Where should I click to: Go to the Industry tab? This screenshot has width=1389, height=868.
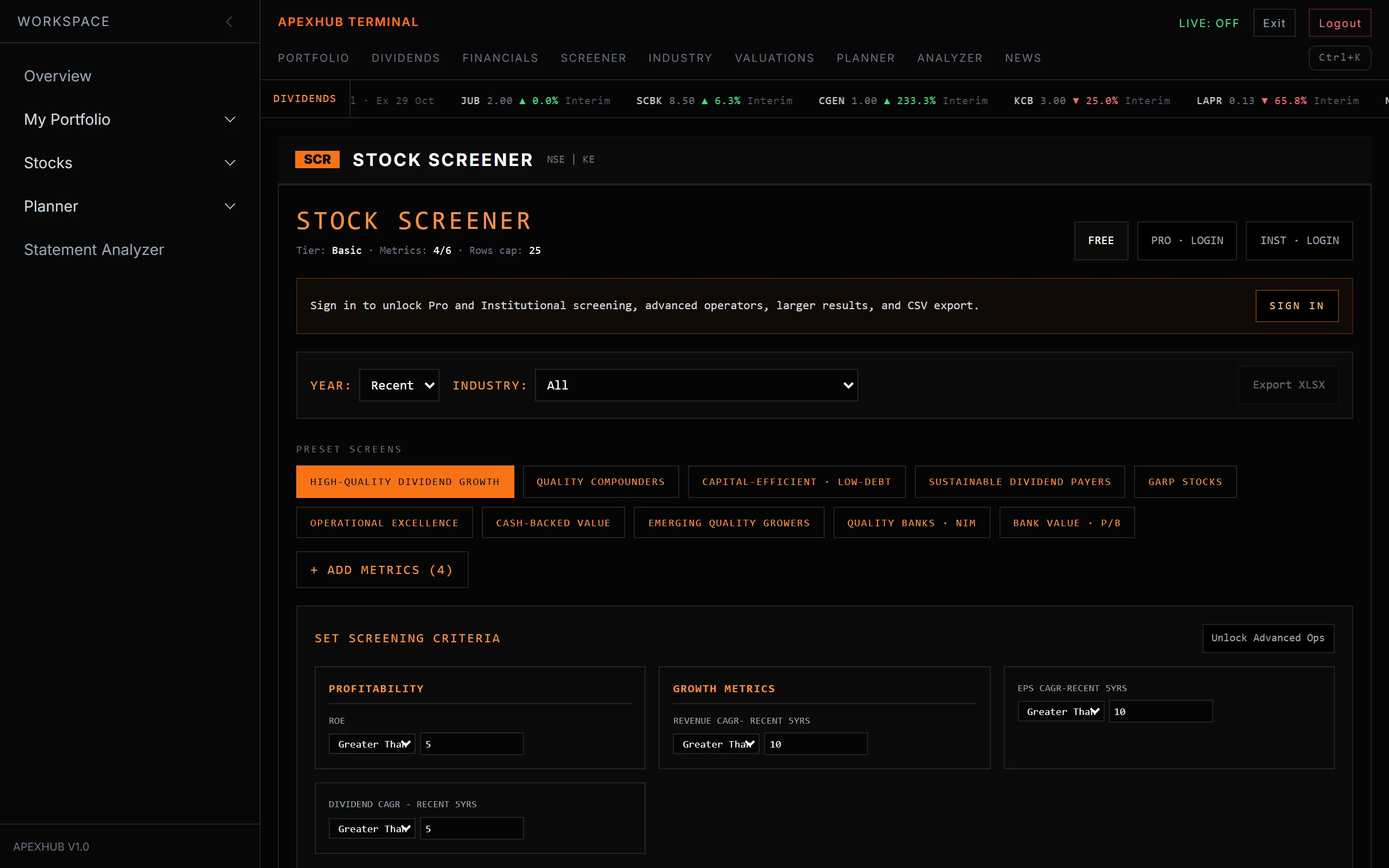(x=680, y=58)
